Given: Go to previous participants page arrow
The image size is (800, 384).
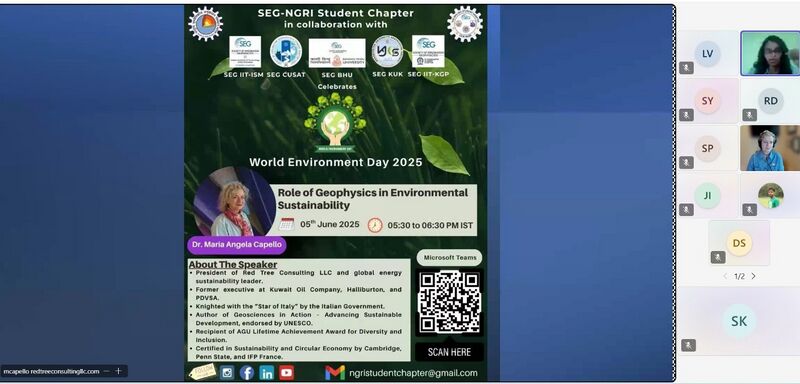Looking at the screenshot, I should point(725,276).
